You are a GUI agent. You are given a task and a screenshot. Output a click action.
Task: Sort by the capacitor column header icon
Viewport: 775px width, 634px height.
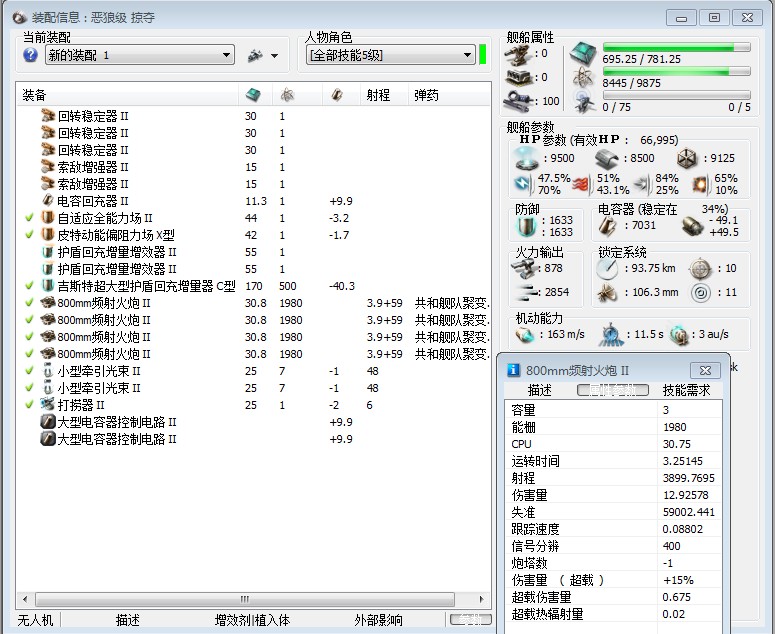pos(337,94)
